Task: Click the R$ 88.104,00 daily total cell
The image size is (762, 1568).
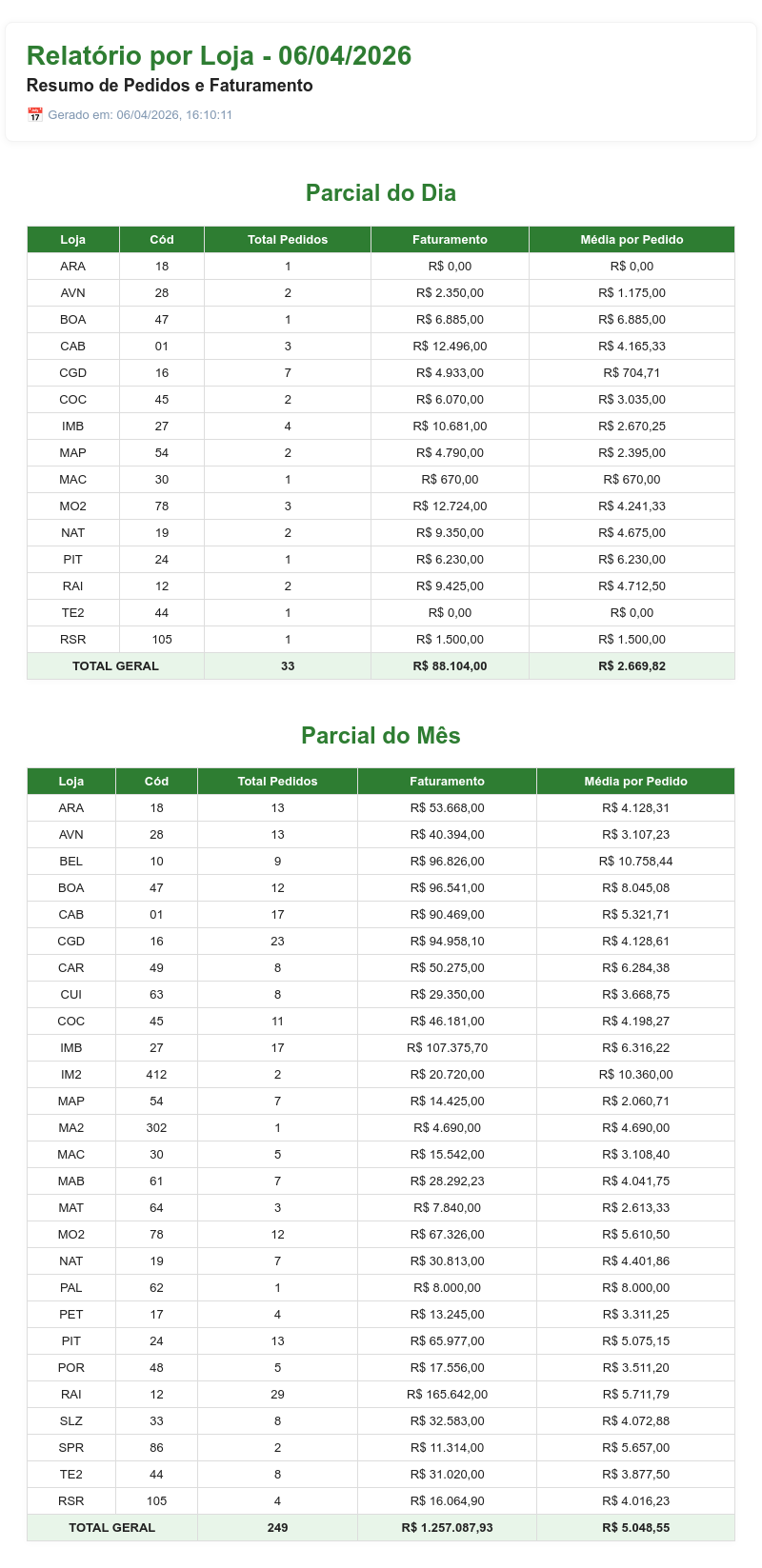Action: coord(450,666)
